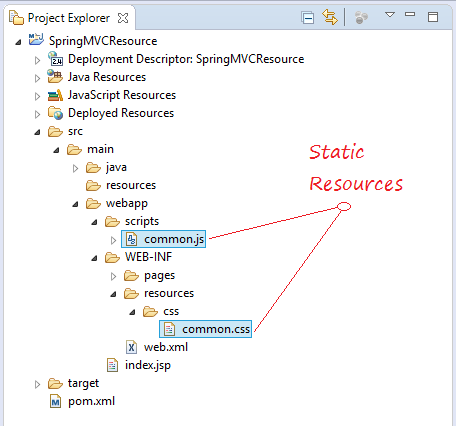Select the common.js file
Viewport: 456px width, 426px height.
click(163, 239)
